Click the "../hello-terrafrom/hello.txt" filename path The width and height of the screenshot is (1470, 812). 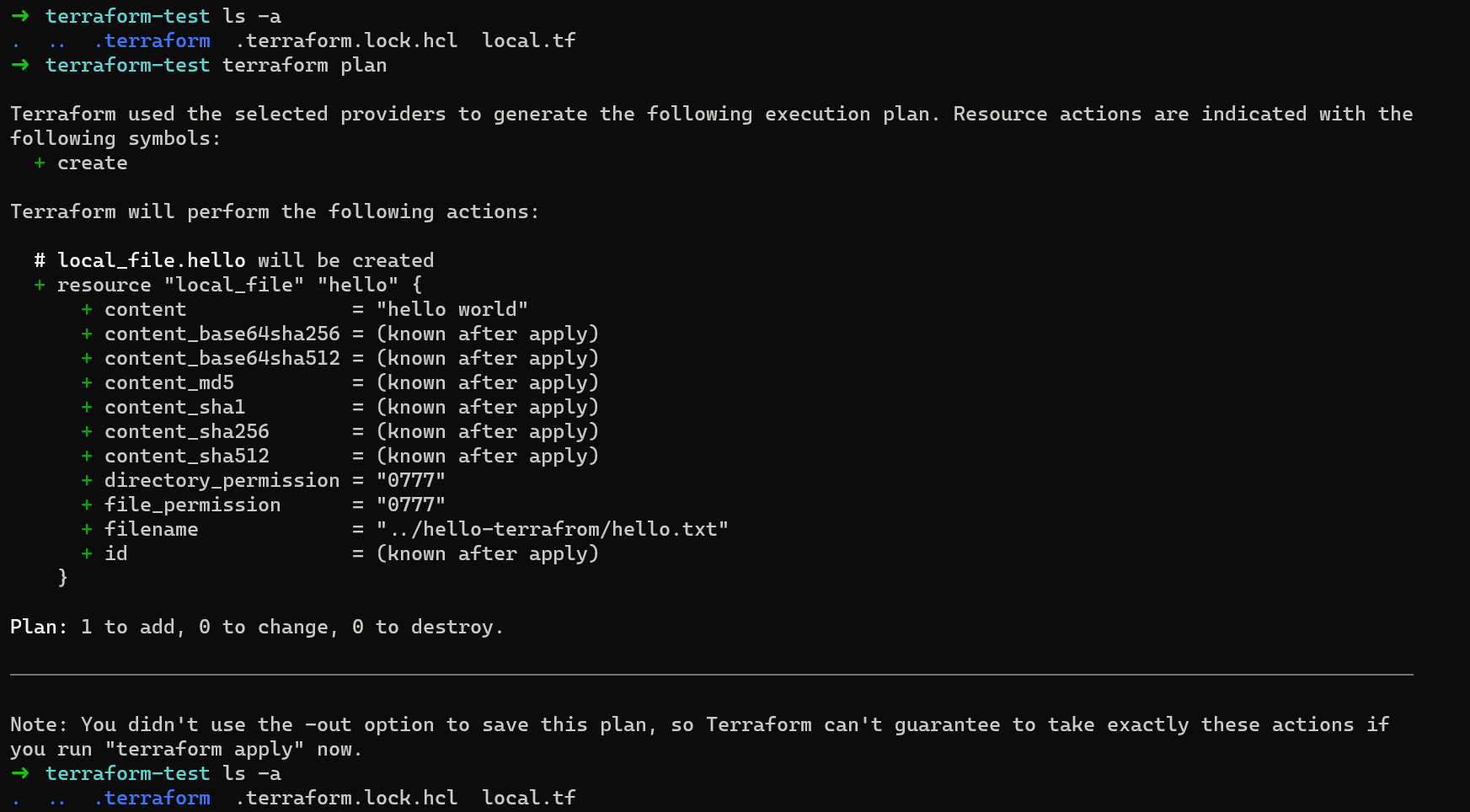[552, 529]
